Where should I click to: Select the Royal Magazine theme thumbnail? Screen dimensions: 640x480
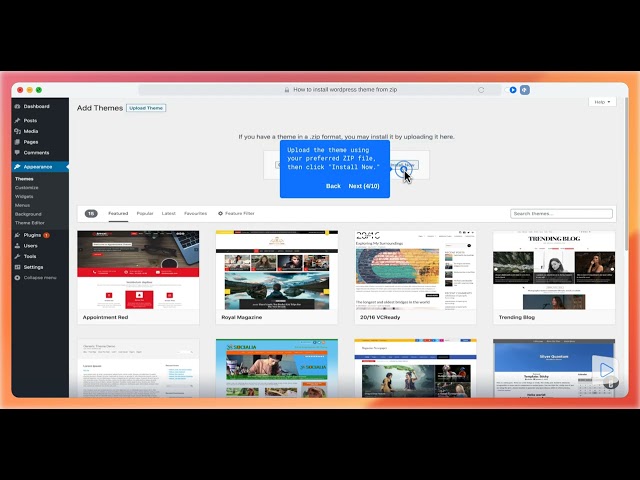pyautogui.click(x=277, y=270)
